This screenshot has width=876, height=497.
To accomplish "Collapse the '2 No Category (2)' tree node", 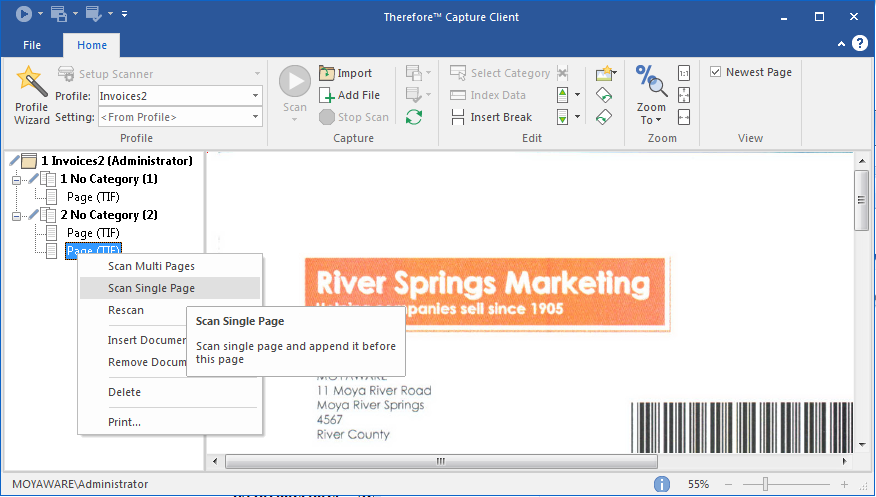I will (17, 215).
